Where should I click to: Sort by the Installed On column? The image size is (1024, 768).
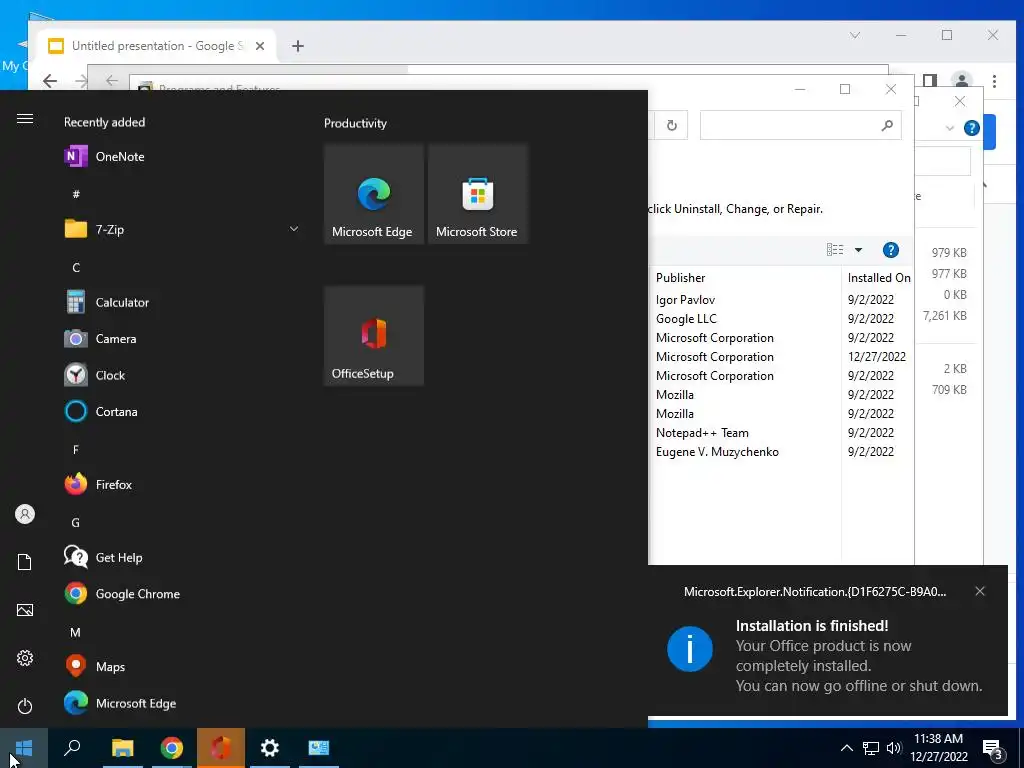pyautogui.click(x=878, y=278)
